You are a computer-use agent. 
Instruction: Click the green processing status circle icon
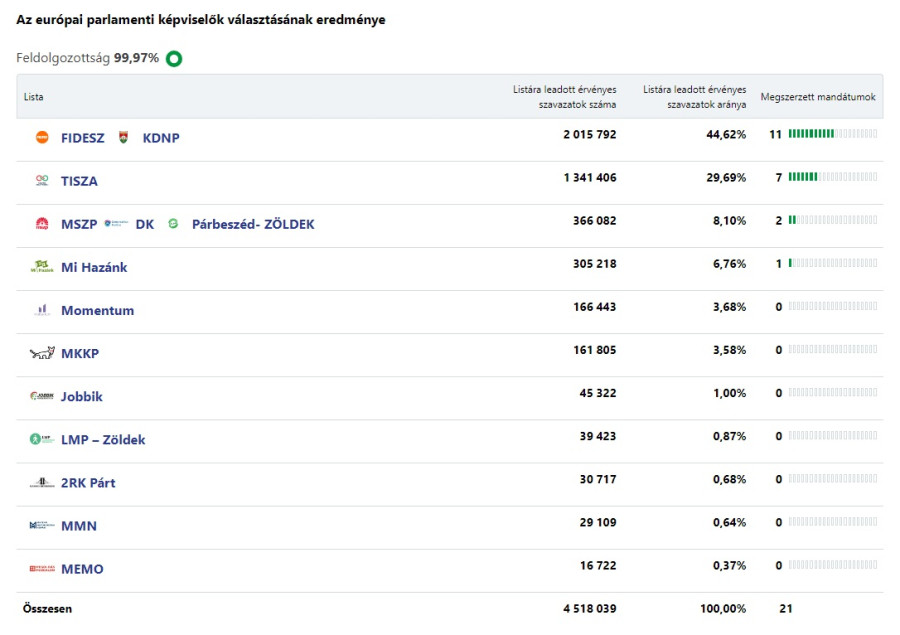174,59
